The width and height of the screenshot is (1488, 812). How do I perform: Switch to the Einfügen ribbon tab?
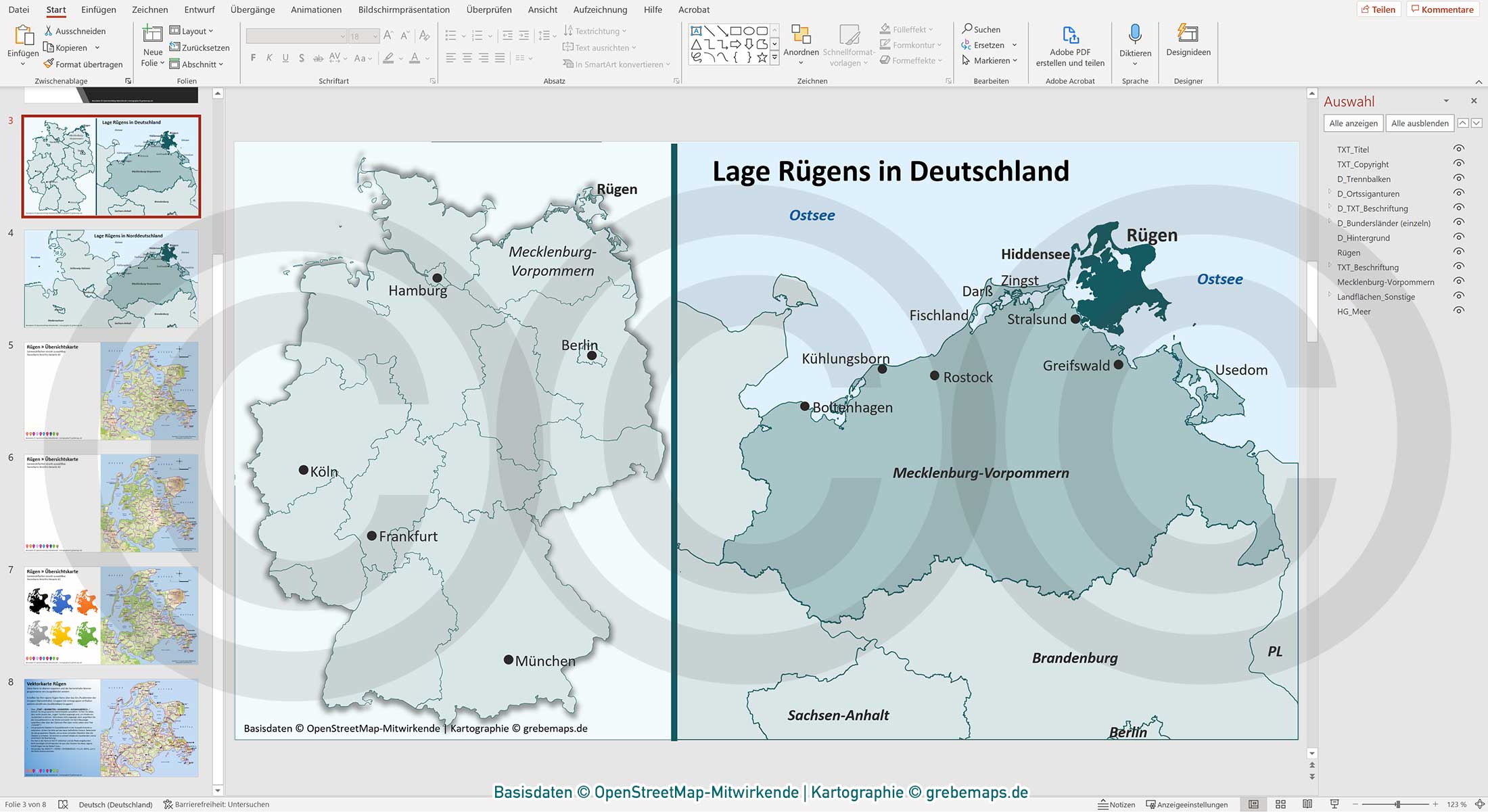(x=98, y=9)
